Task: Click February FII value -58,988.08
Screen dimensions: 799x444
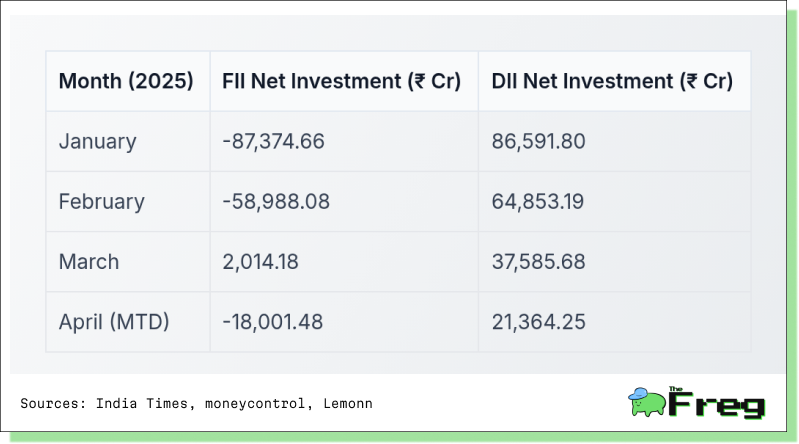Action: pos(276,201)
